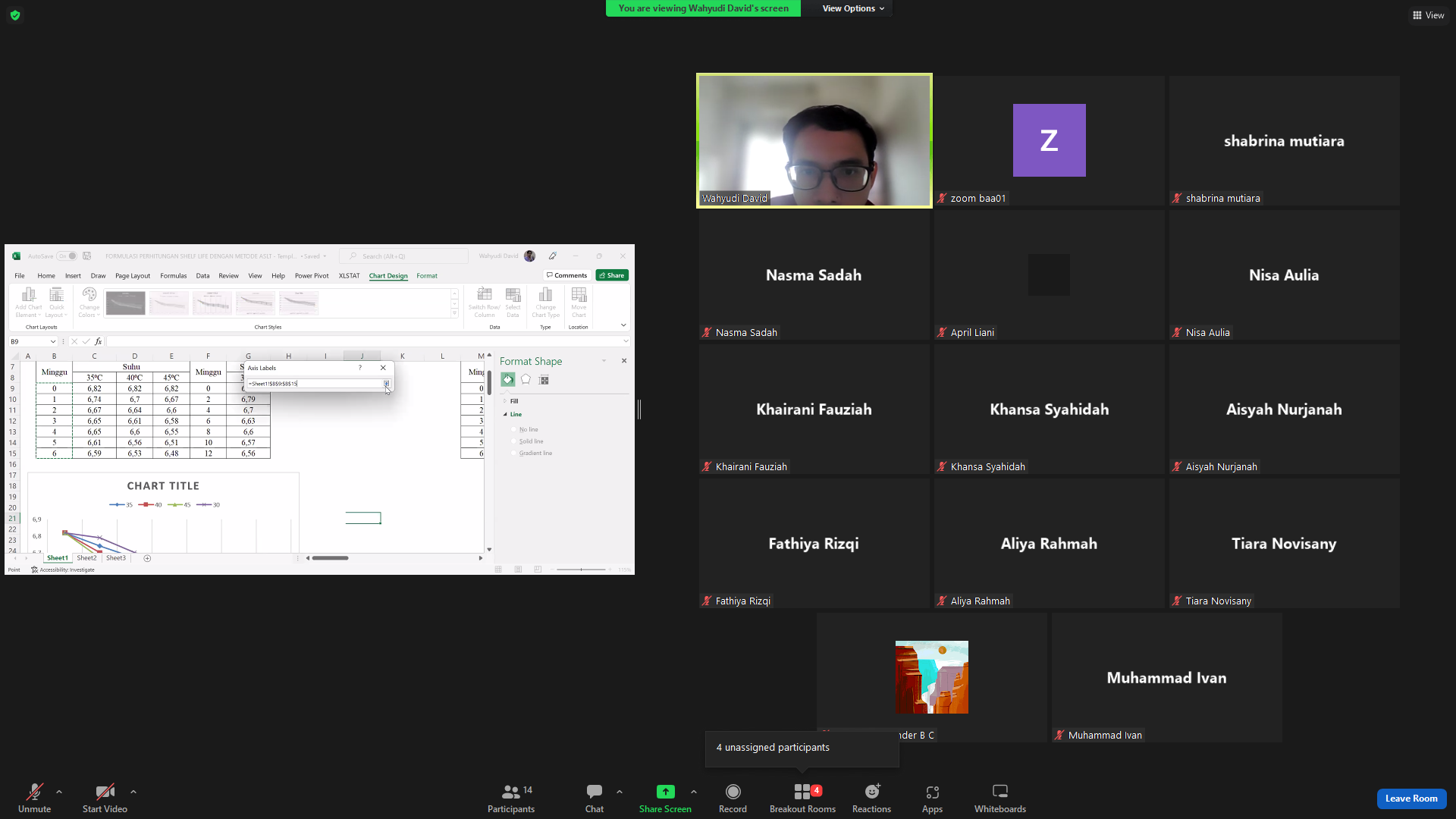Click the Chart Title text in chart
The image size is (1456, 819).
pos(163,486)
